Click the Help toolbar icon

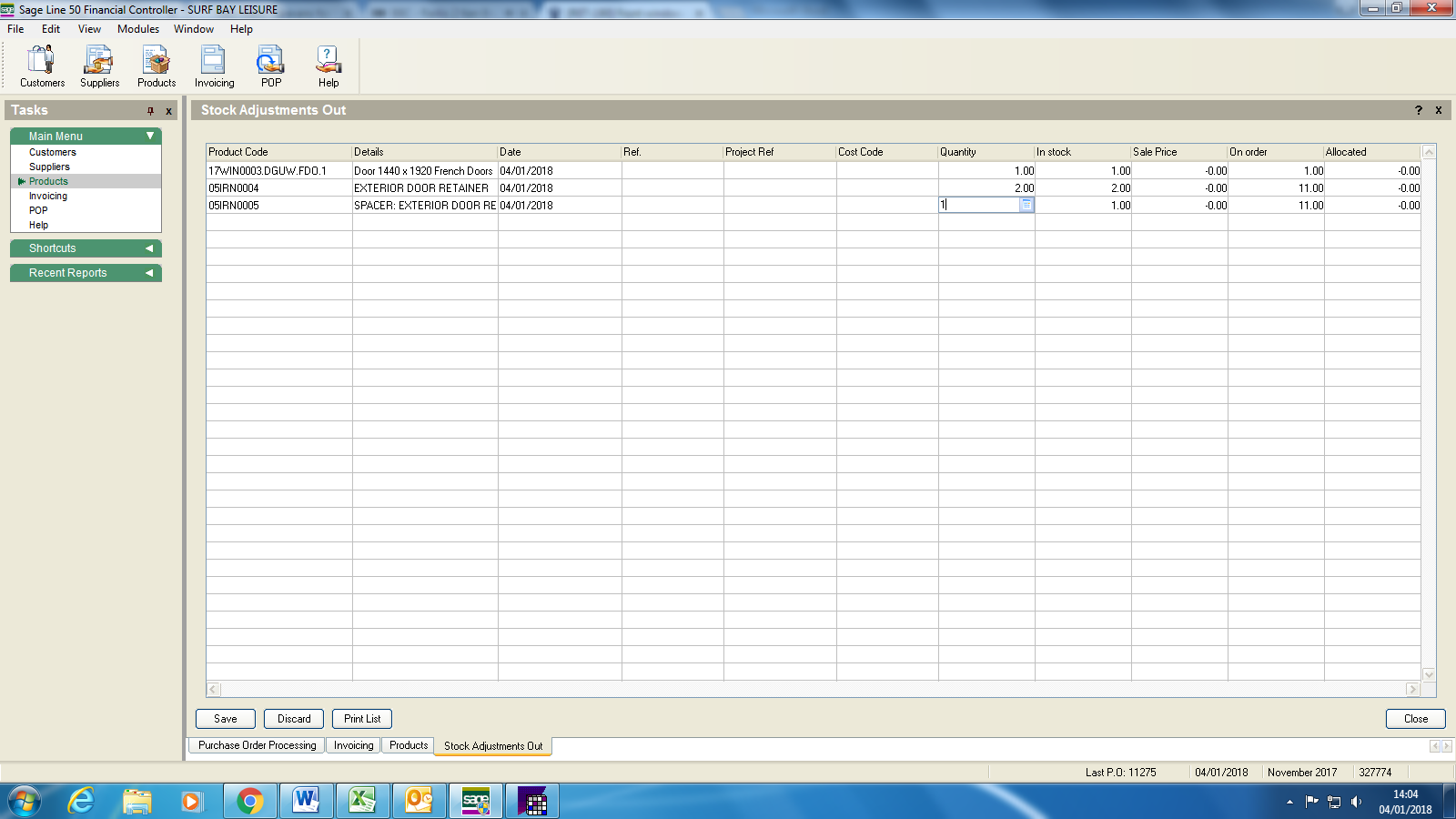(x=328, y=66)
